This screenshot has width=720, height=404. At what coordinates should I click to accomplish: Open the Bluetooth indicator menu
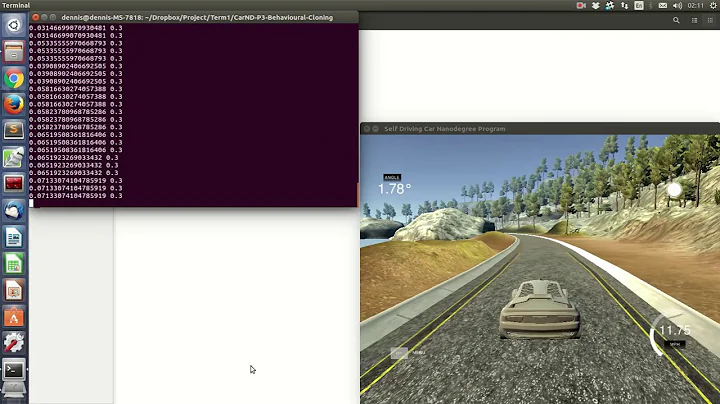651,6
